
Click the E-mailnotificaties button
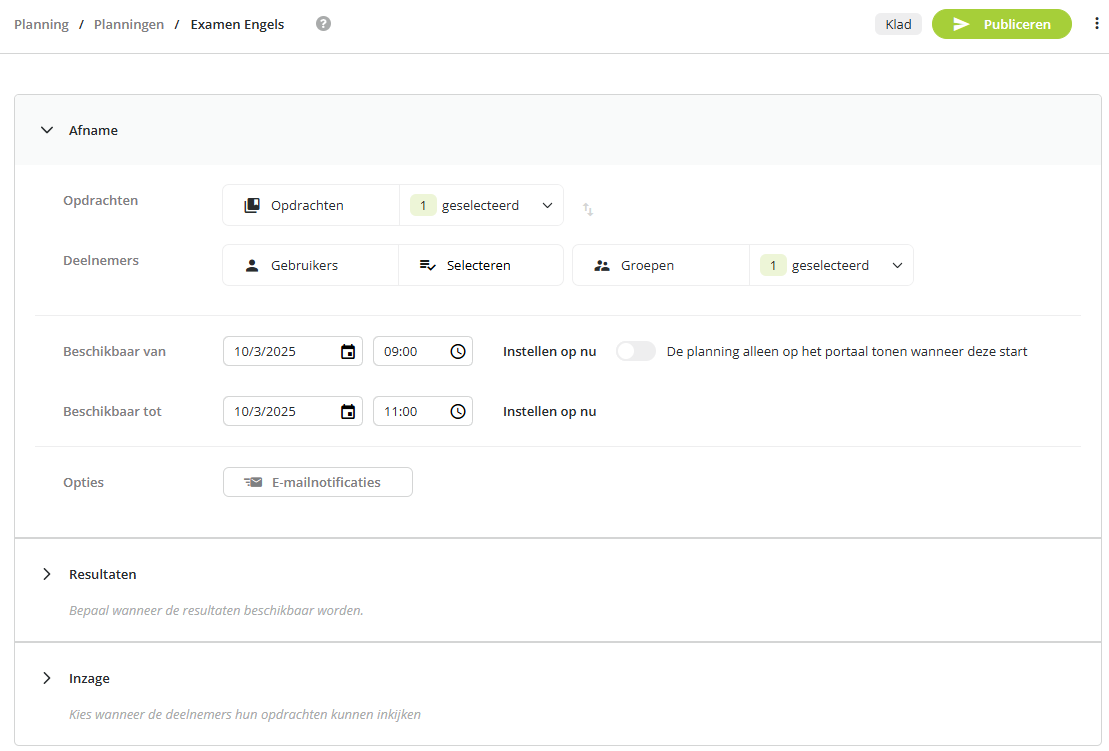point(318,482)
